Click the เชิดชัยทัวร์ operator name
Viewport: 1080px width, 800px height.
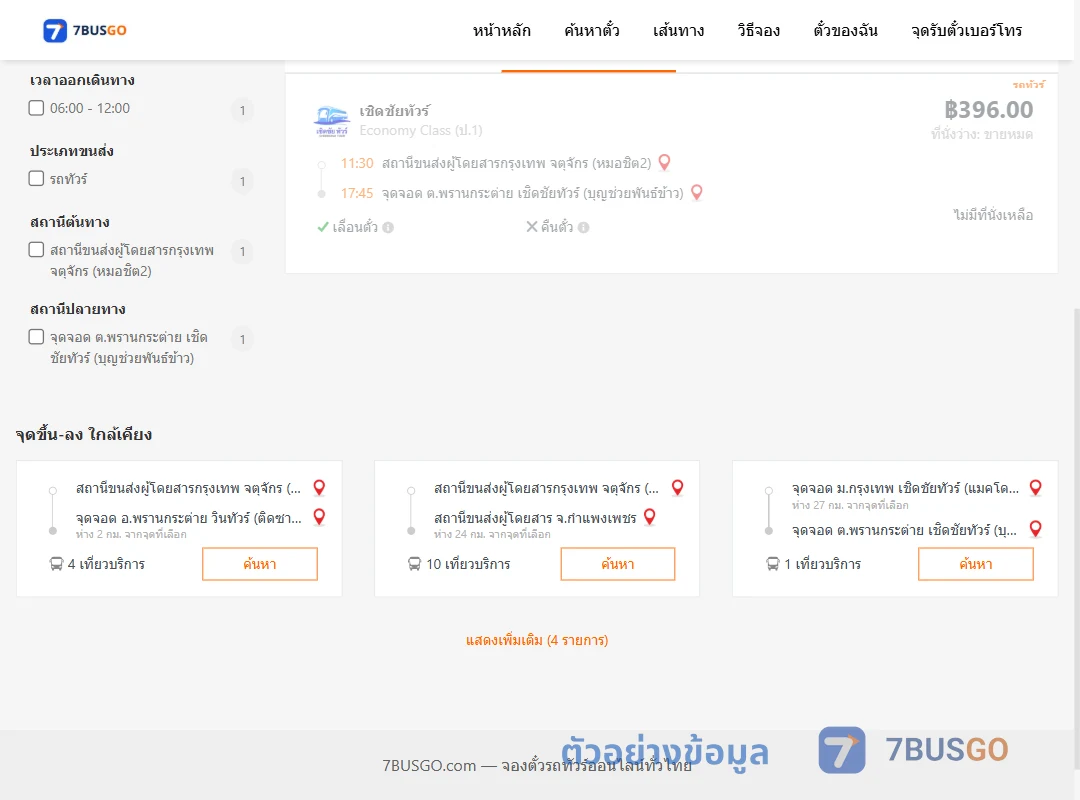pos(395,110)
